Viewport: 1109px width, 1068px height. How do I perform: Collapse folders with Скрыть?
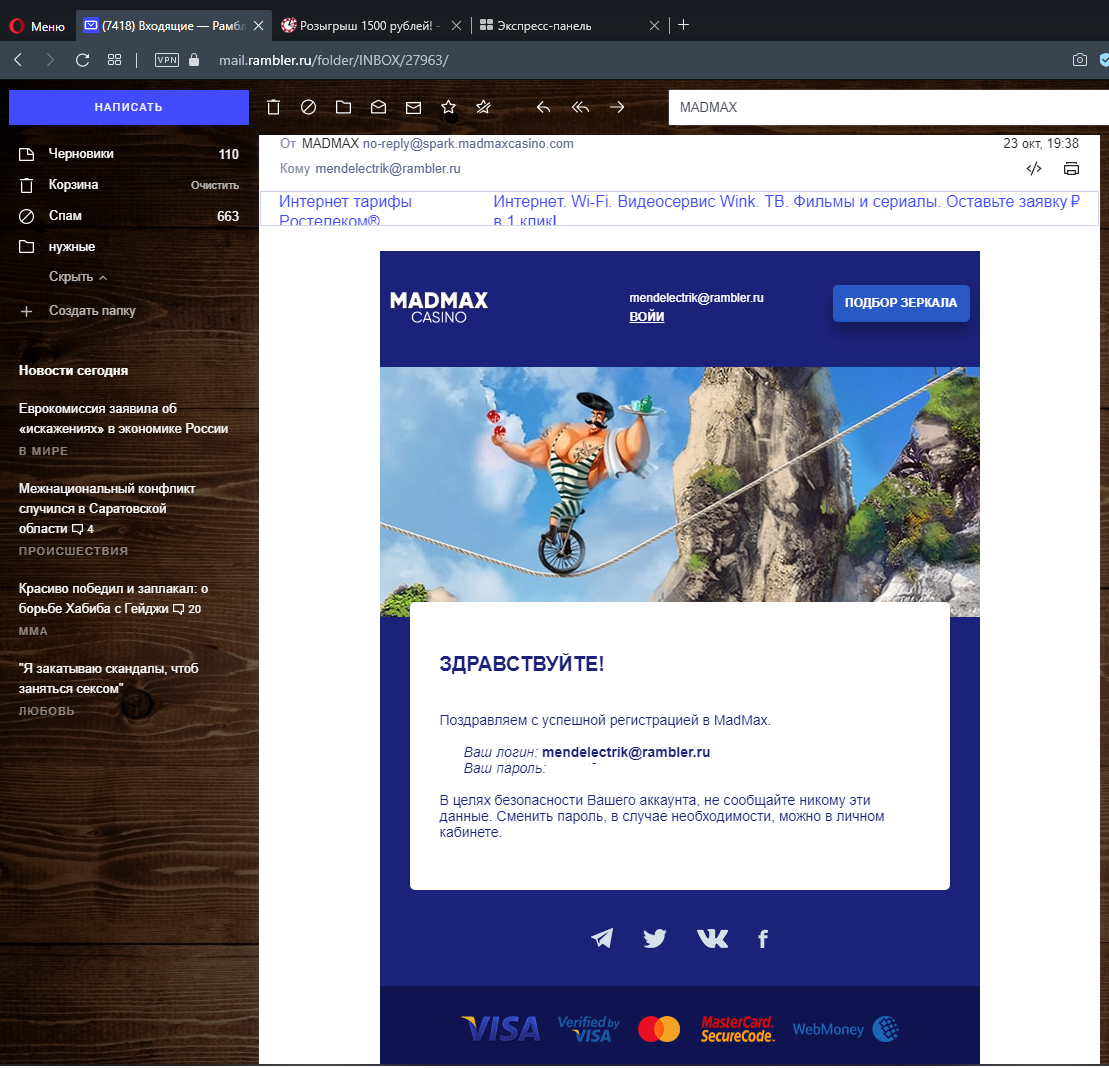tap(77, 277)
